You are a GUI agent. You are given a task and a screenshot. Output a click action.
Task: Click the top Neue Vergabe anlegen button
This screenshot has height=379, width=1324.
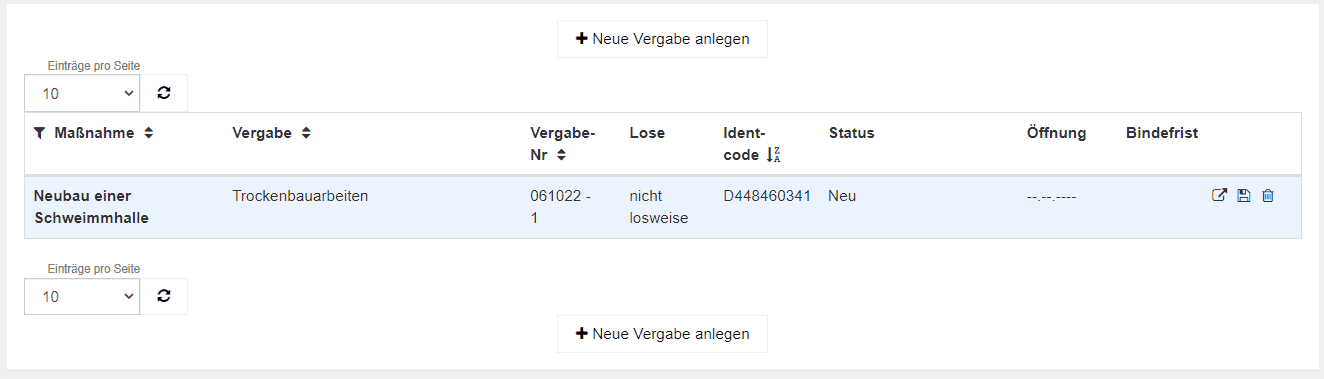coord(662,39)
